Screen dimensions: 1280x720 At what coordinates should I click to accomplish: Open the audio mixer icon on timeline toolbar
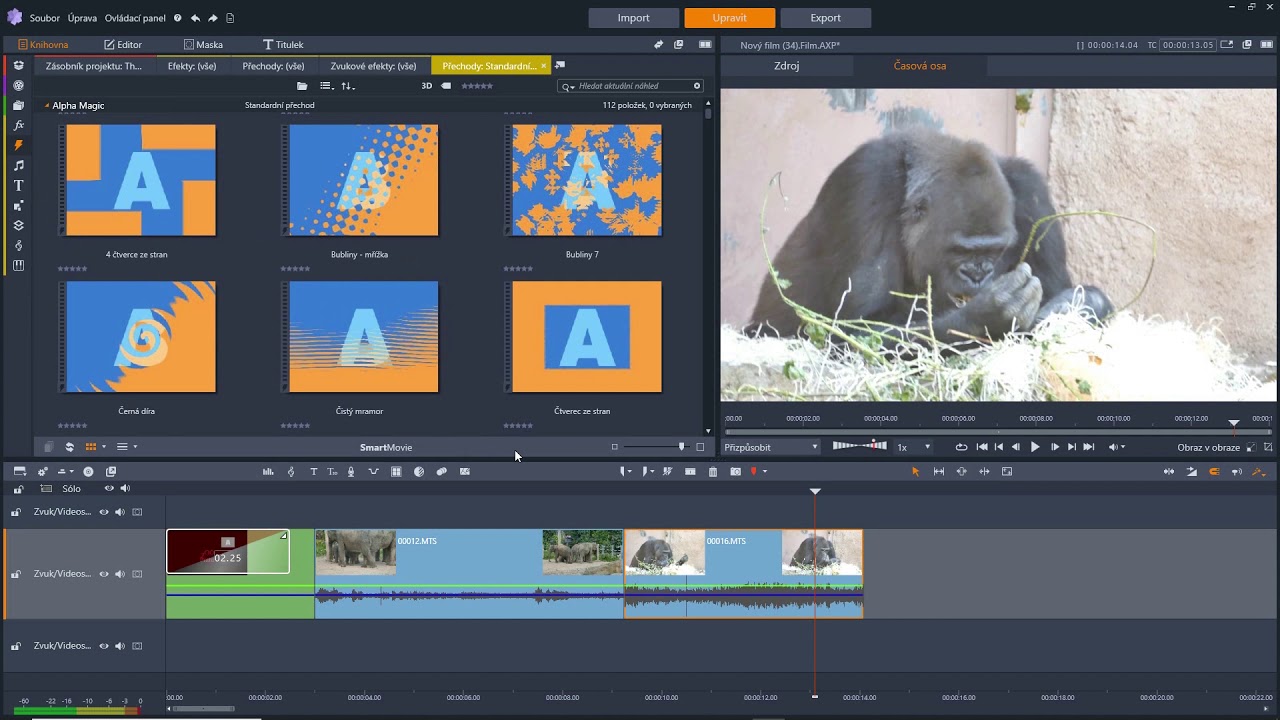point(268,471)
